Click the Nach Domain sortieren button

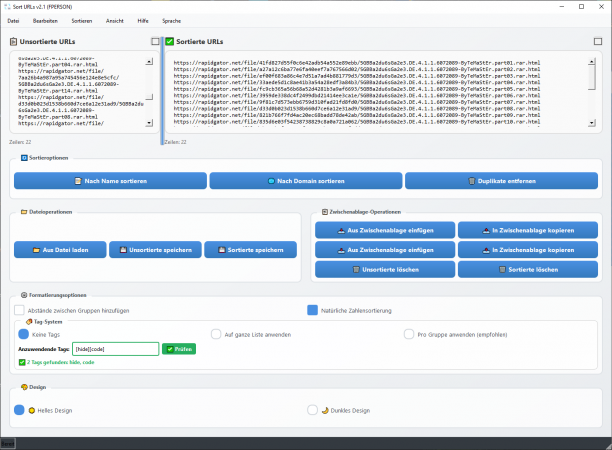306,181
